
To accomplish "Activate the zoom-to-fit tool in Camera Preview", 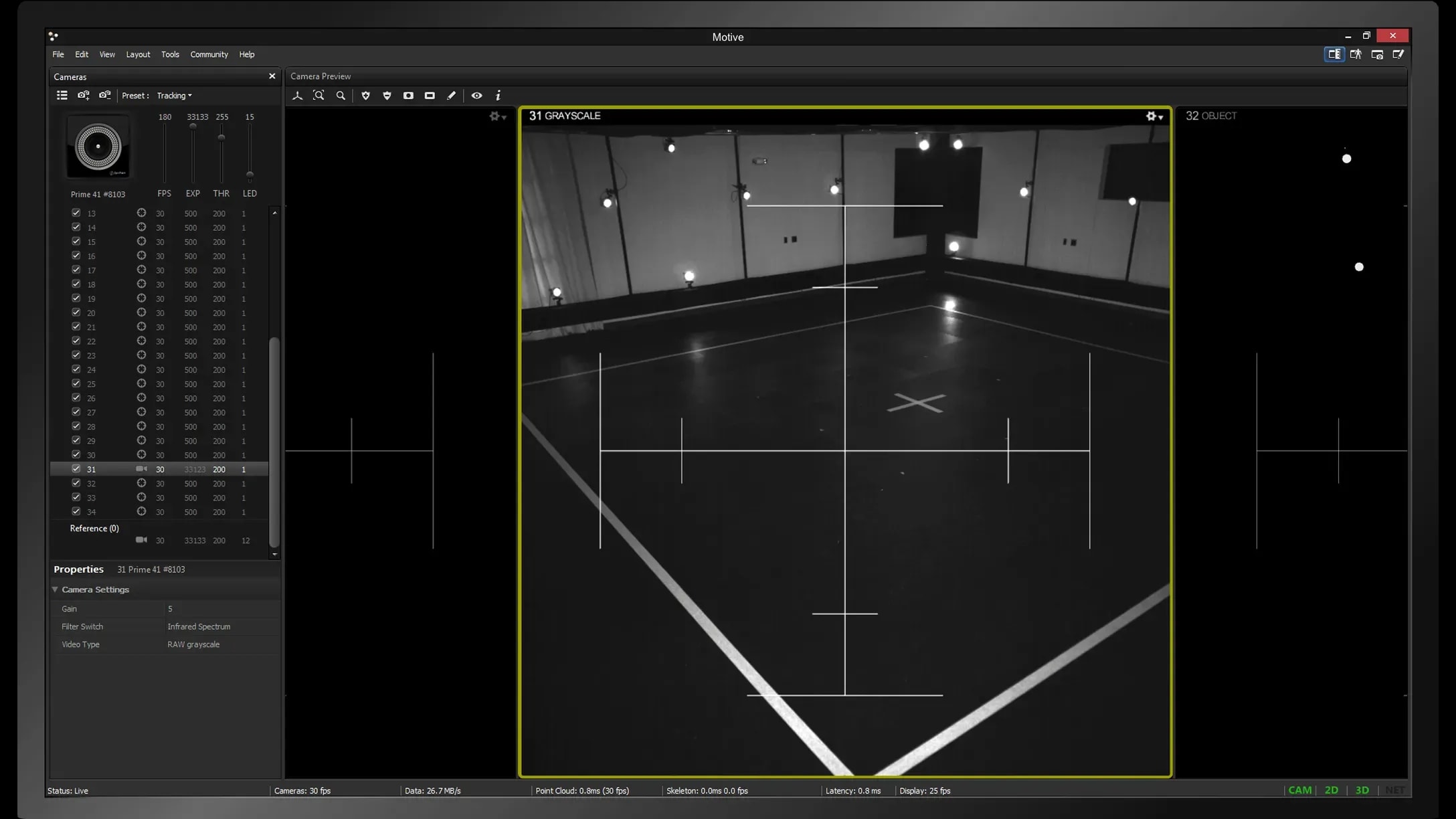I will (x=319, y=96).
